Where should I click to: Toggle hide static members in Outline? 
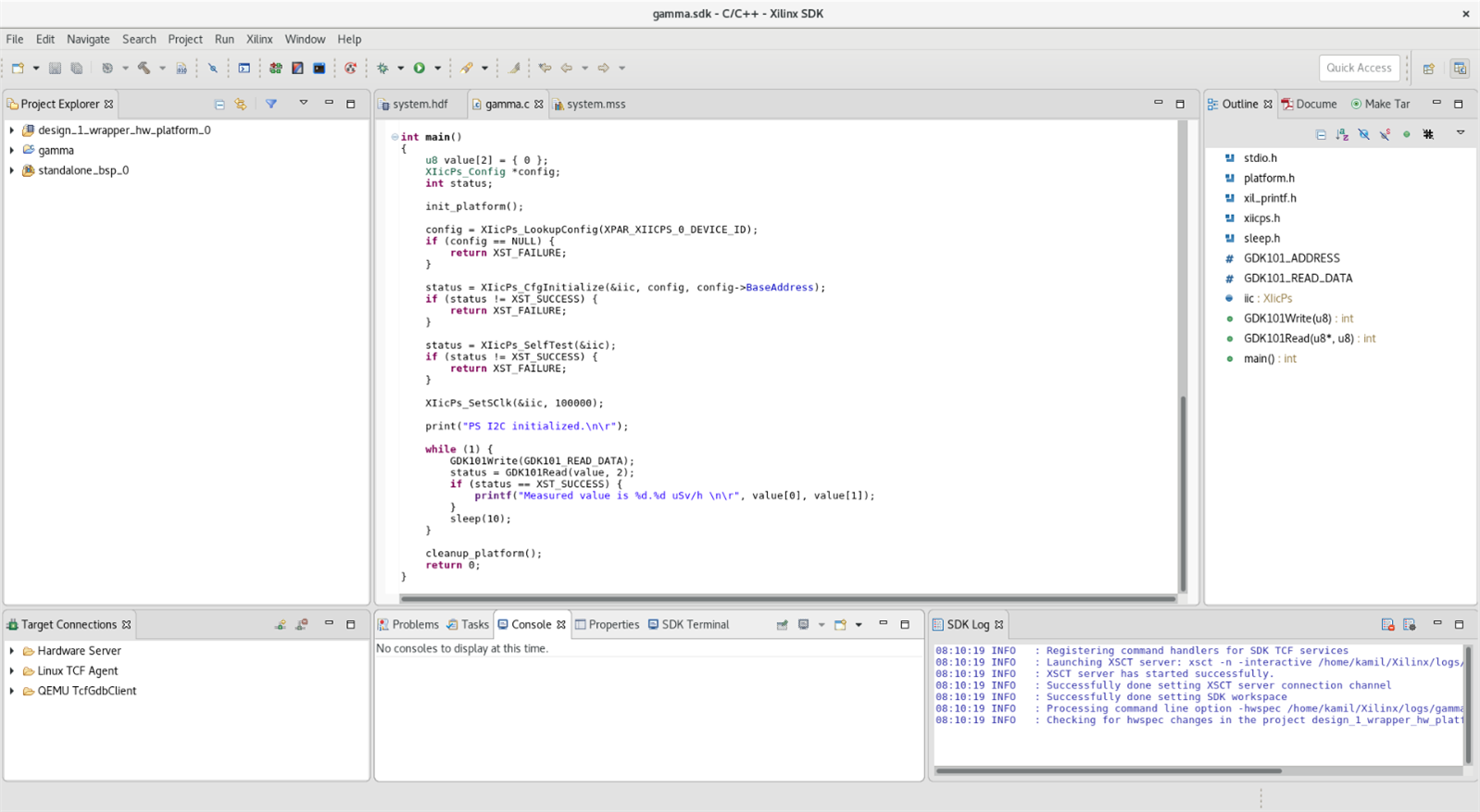coord(1385,134)
